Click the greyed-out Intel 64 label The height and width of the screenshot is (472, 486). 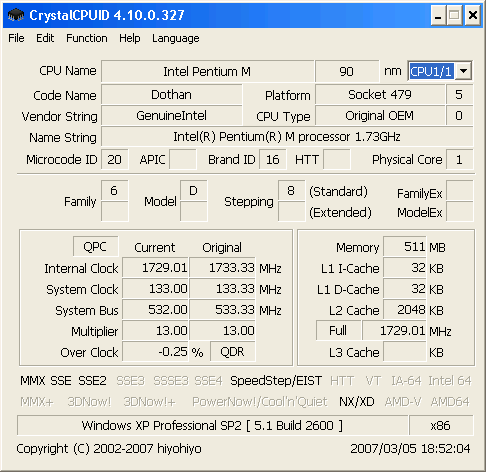click(450, 381)
